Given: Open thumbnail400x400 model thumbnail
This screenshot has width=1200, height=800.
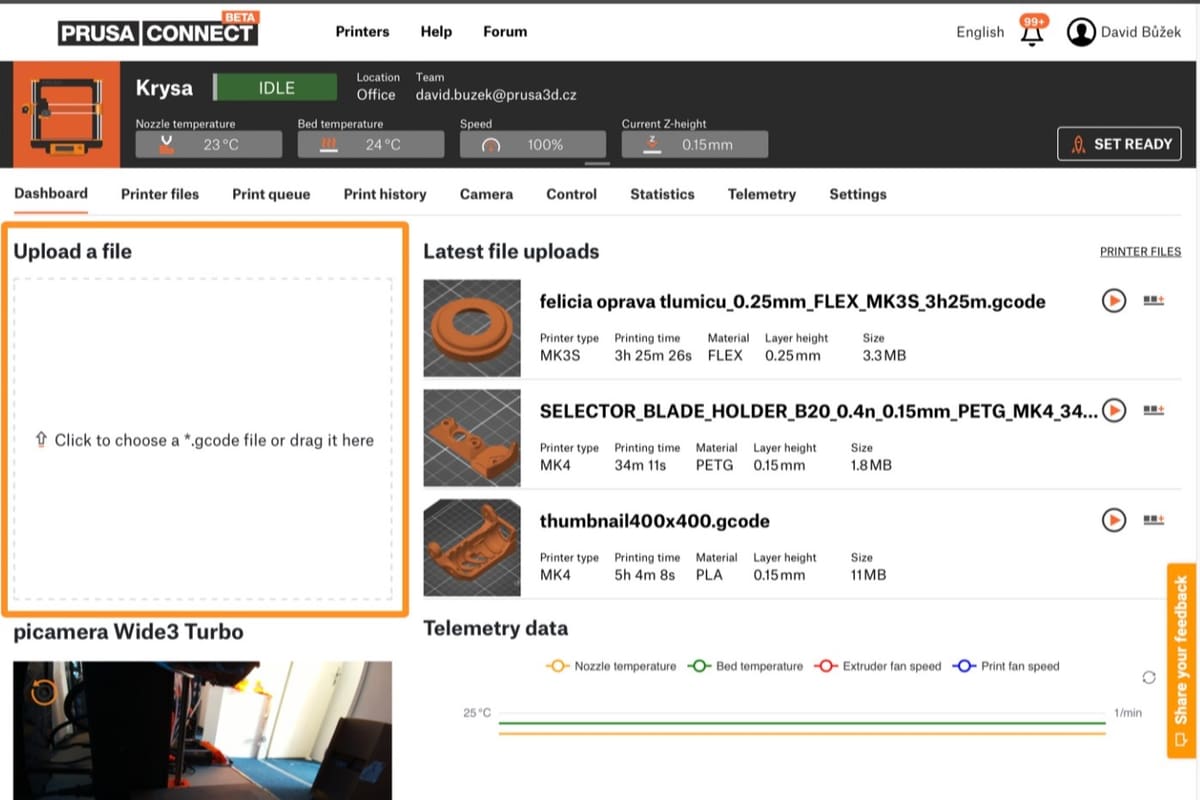Looking at the screenshot, I should point(472,548).
